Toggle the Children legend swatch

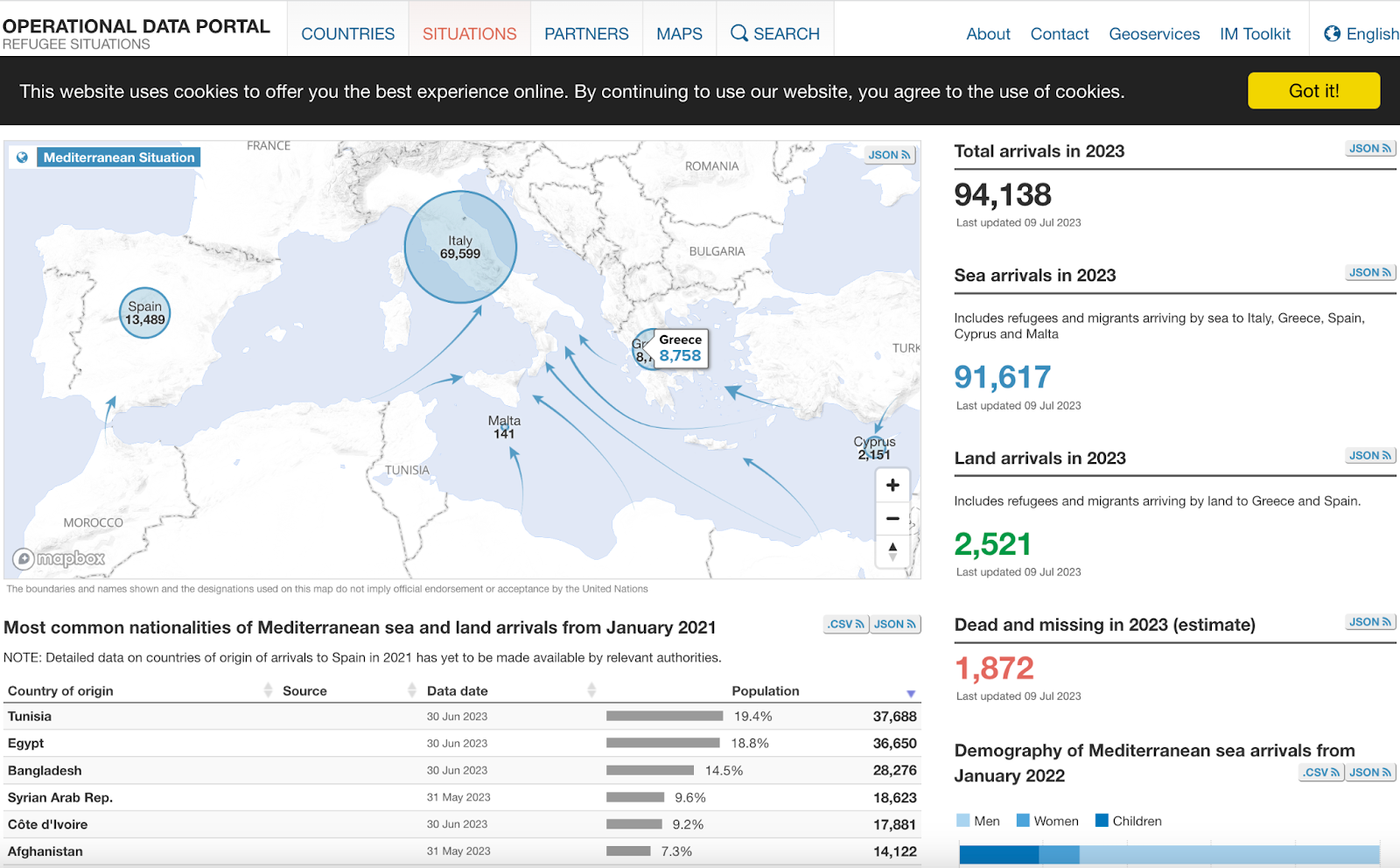(1102, 821)
